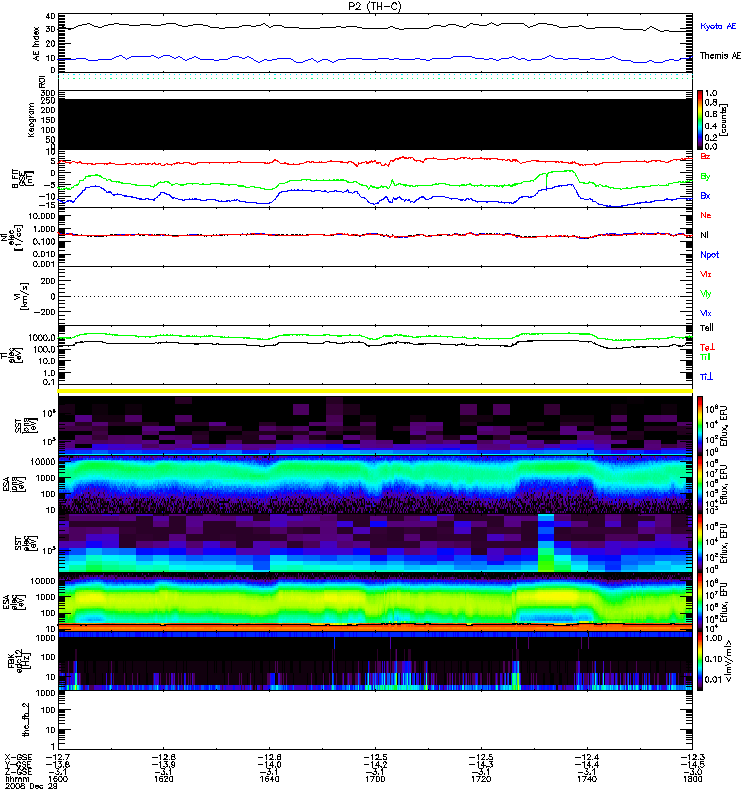Click the green "Viy" velocity legend label
750x800 pixels.
click(706, 294)
